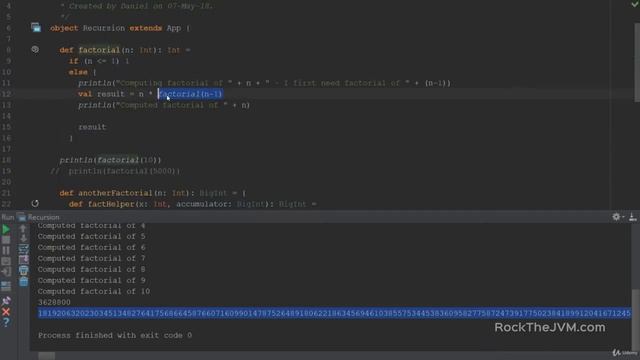Click 'else' keyword on line 10

tap(78, 72)
